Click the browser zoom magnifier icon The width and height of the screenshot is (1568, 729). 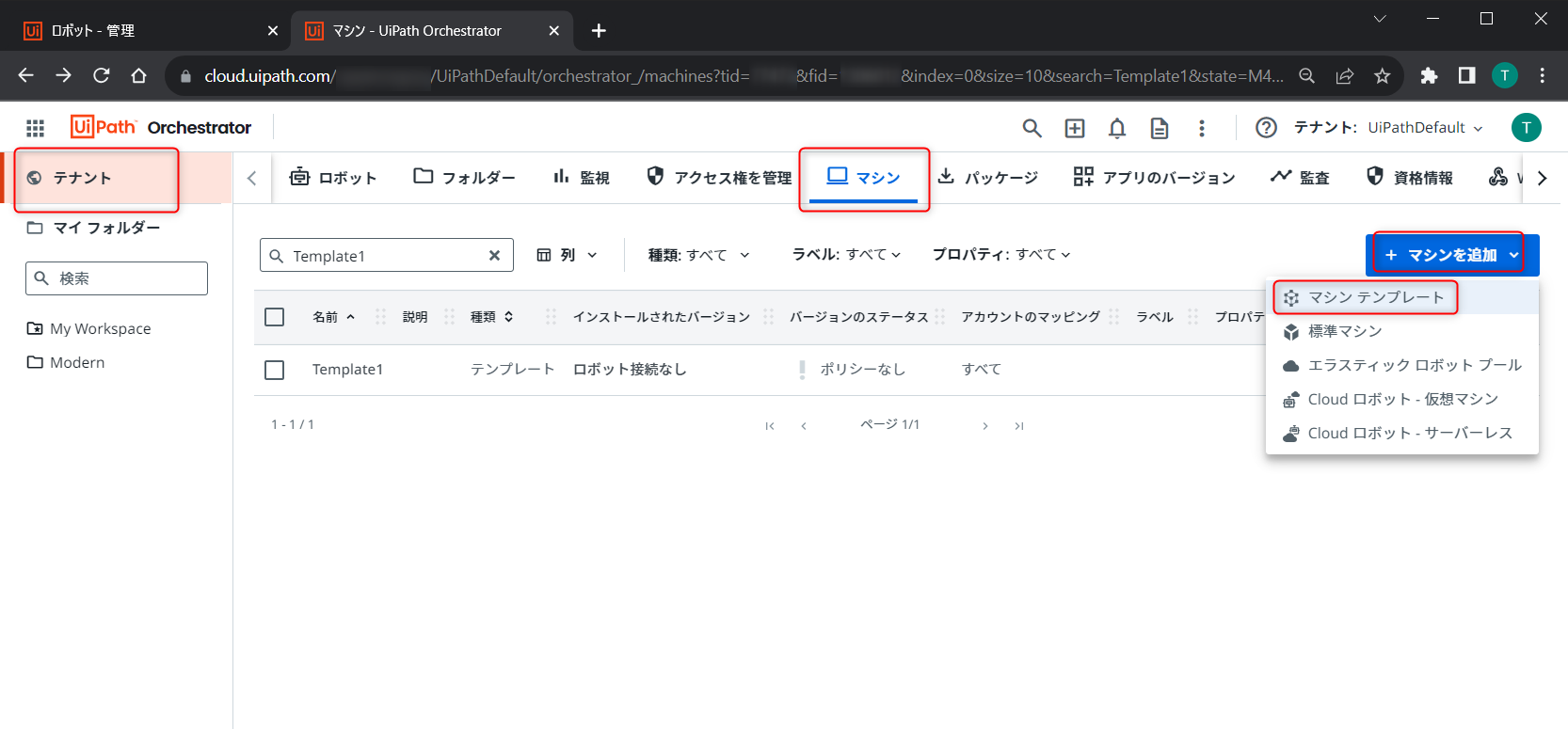coord(1307,76)
